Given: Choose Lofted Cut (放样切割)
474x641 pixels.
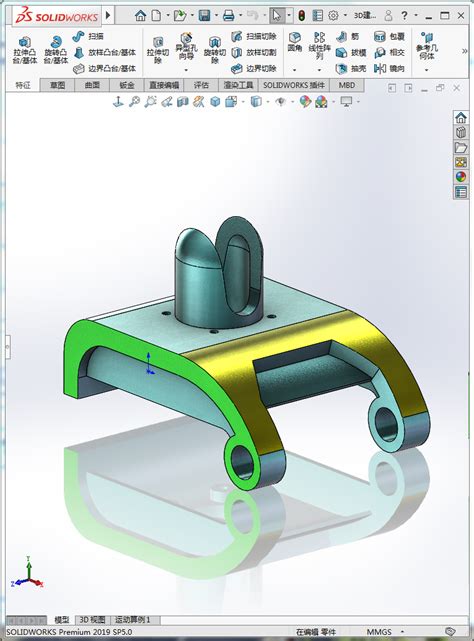Looking at the screenshot, I should coord(254,52).
